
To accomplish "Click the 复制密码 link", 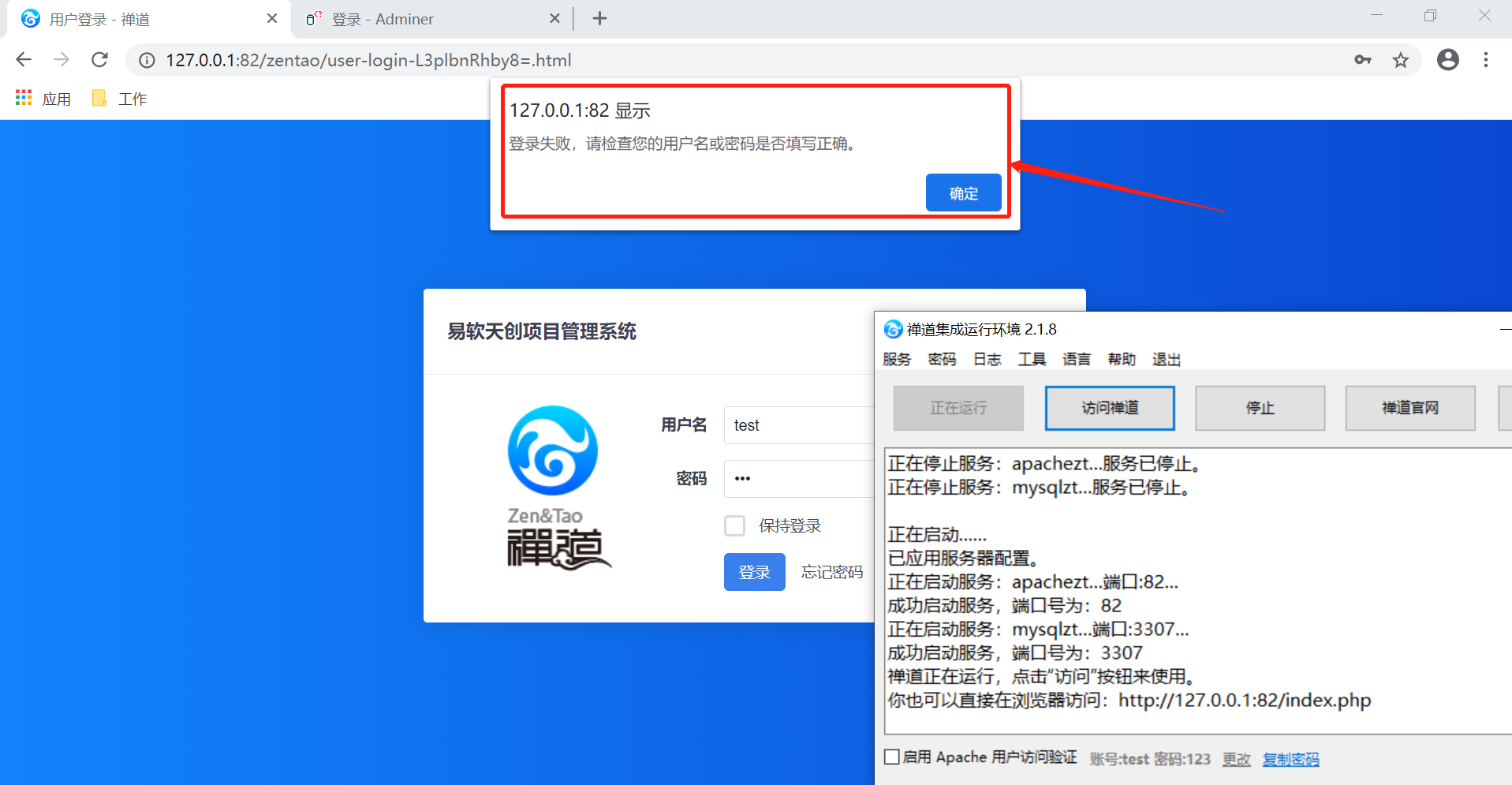I will pyautogui.click(x=1290, y=759).
